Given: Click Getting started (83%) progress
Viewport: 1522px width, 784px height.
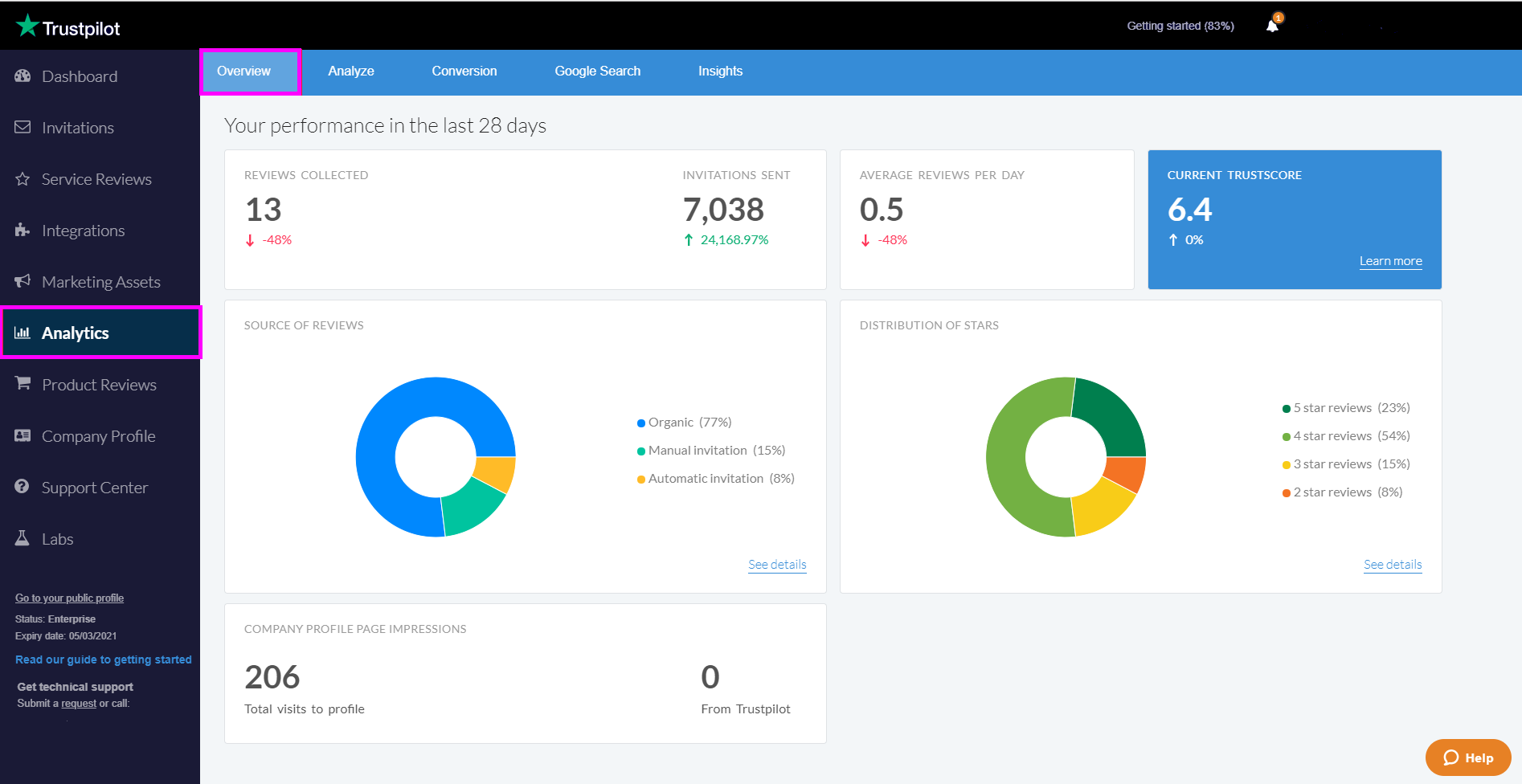Looking at the screenshot, I should (1180, 26).
